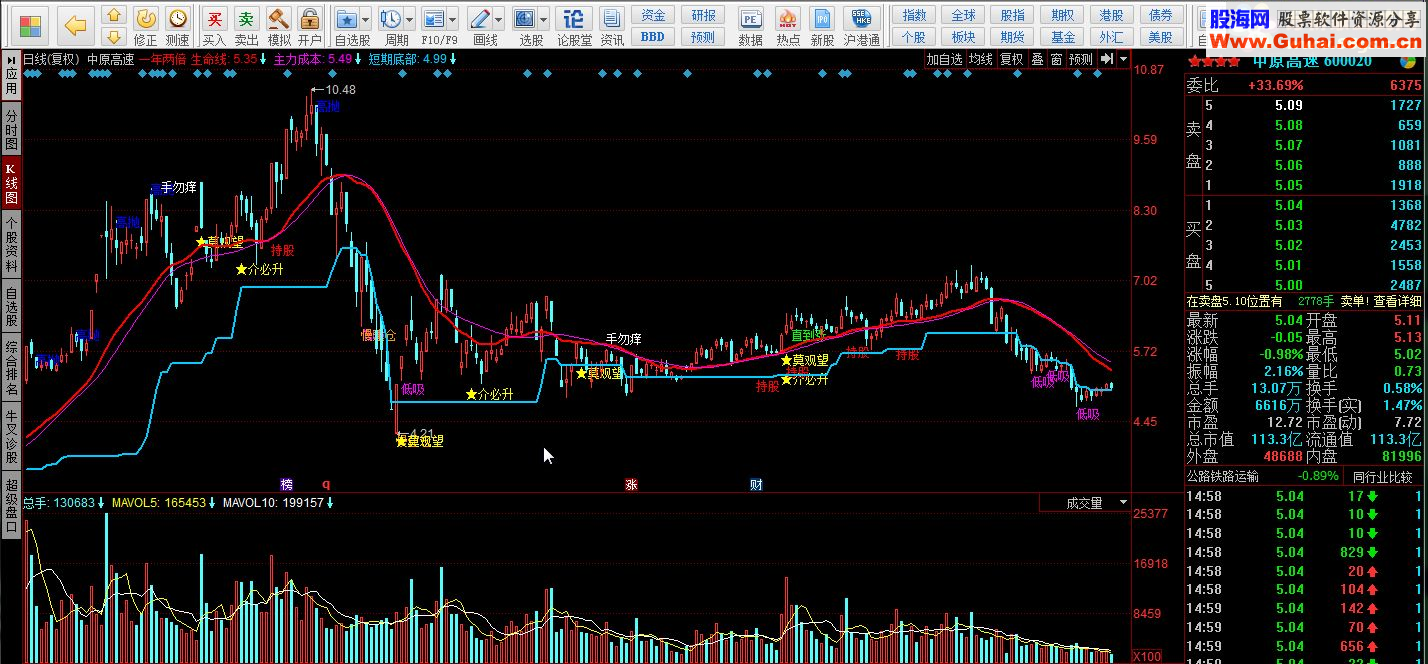Click the collapse-panel arrow icon before 日线(复权)
This screenshot has height=664, width=1428.
click(11, 59)
